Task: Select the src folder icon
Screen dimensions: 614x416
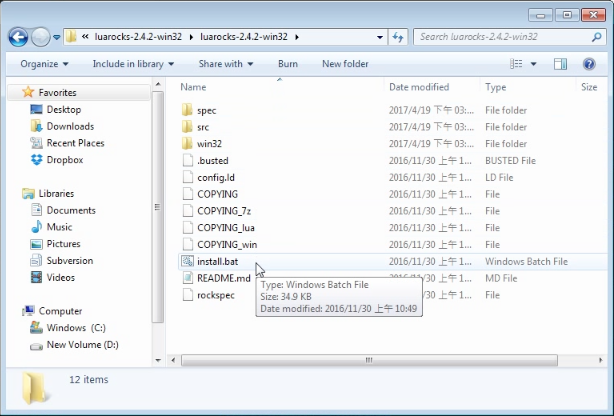Action: coord(188,127)
